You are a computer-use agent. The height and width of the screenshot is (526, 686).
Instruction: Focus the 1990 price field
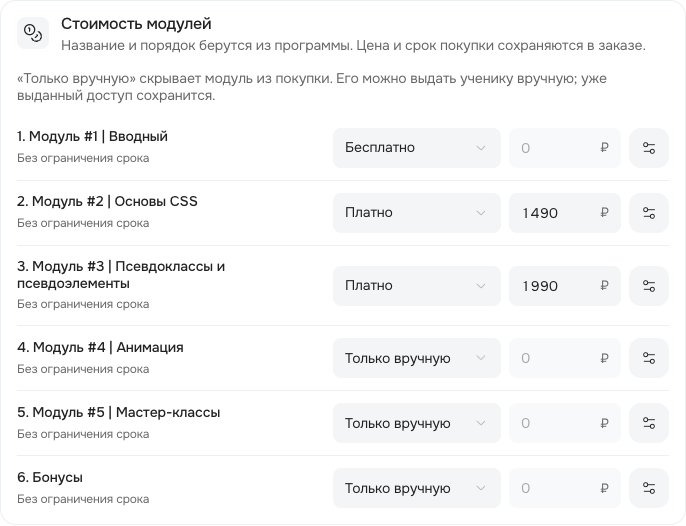pyautogui.click(x=565, y=286)
